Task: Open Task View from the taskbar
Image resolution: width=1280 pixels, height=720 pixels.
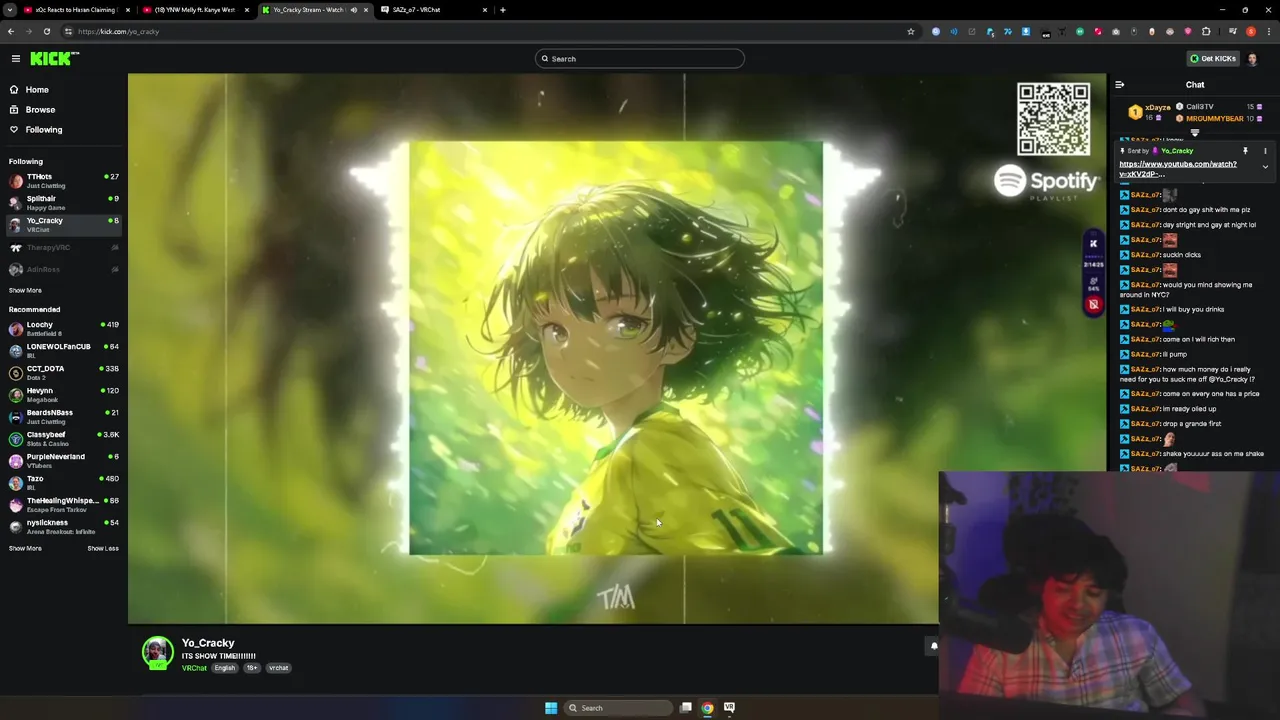Action: [x=686, y=708]
